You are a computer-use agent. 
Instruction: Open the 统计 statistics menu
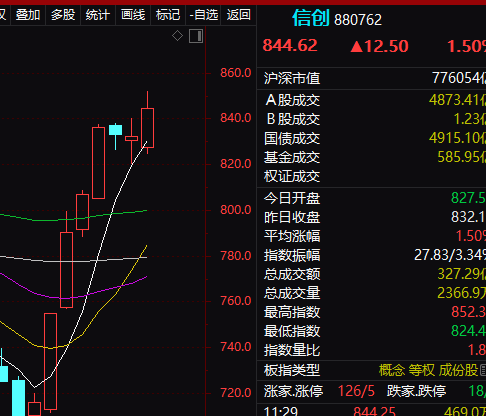(98, 15)
